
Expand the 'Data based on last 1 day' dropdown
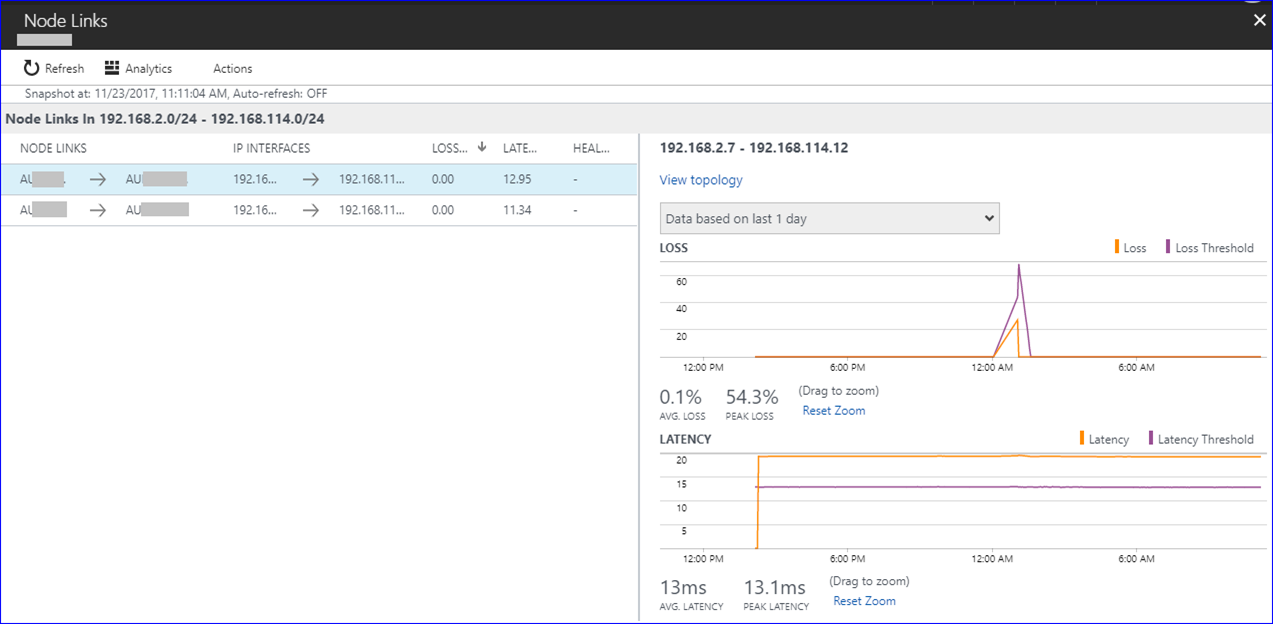point(829,219)
